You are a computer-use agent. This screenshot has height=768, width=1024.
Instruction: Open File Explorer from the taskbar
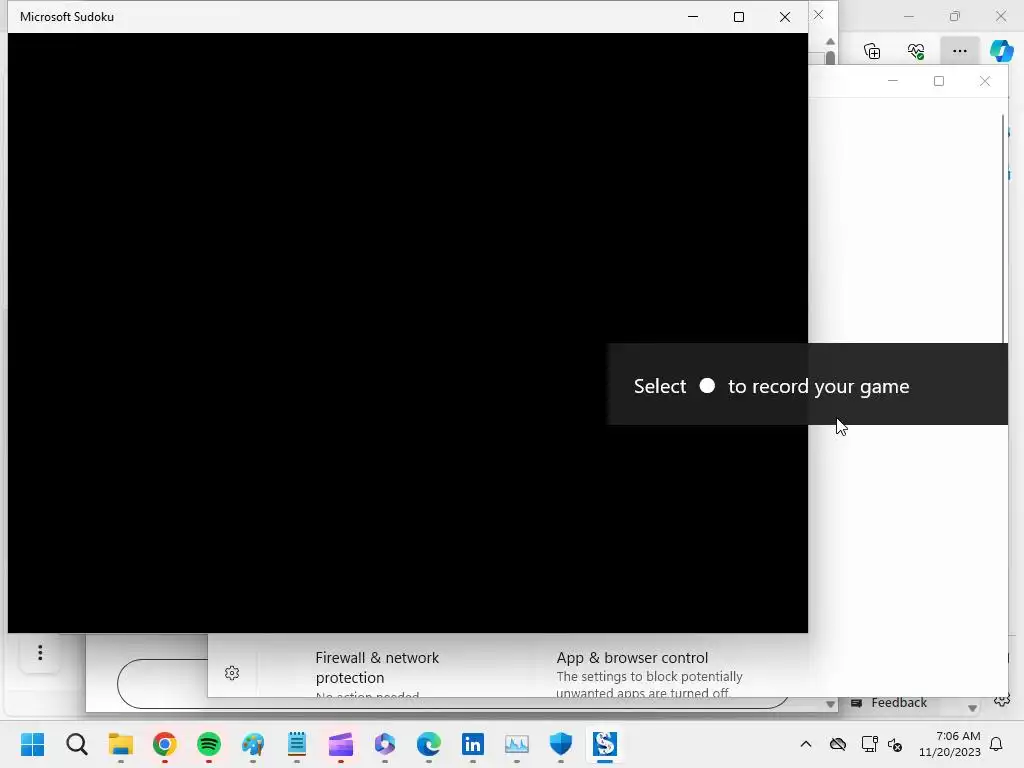[x=121, y=744]
